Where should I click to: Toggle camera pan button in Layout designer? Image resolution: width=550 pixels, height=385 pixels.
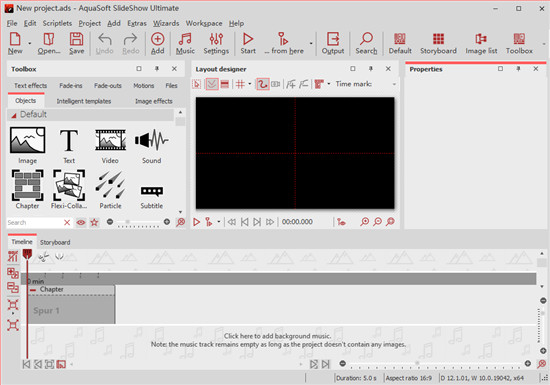(276, 84)
